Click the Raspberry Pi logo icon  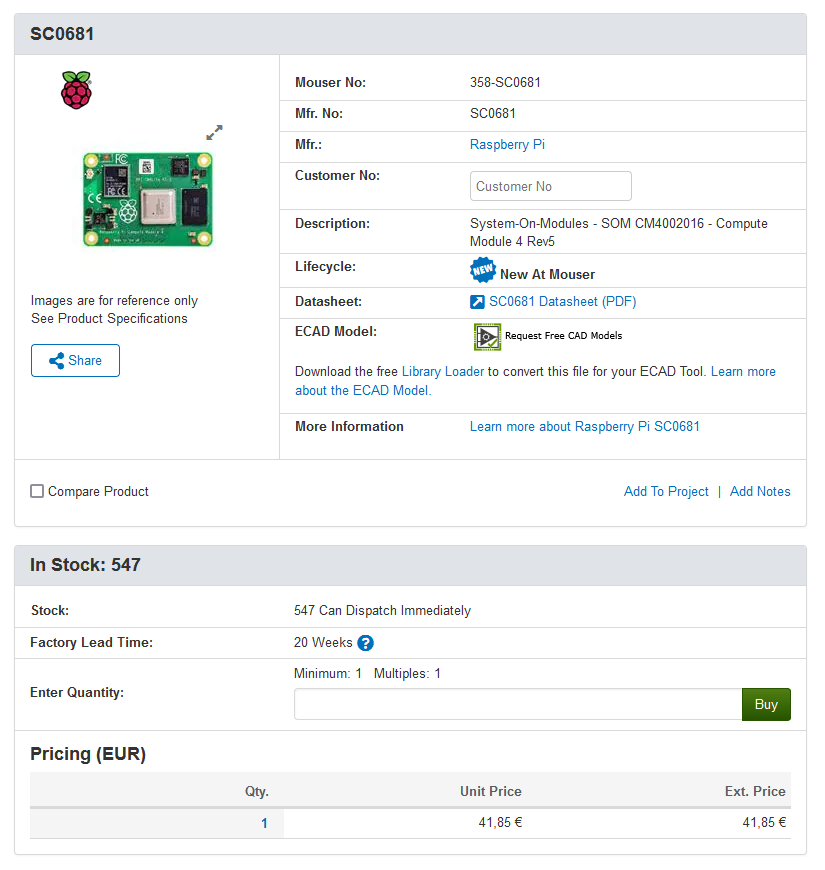(x=76, y=90)
